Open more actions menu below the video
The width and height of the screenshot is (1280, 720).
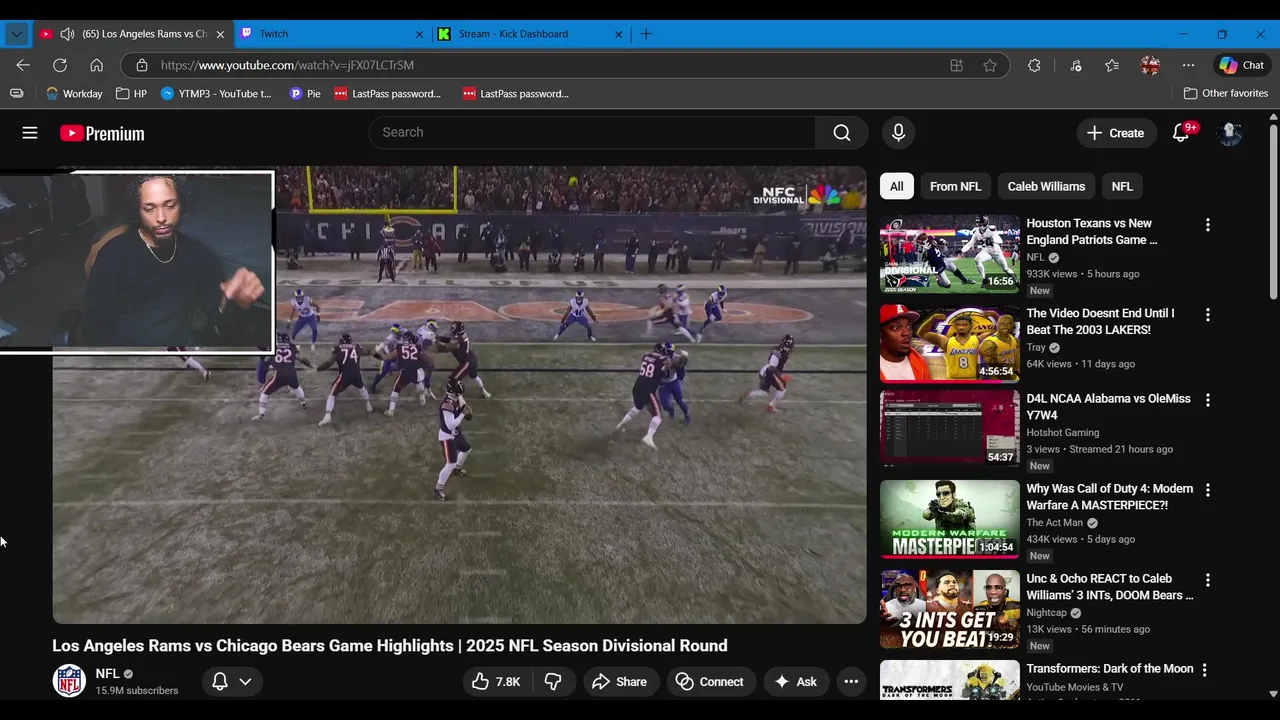click(851, 681)
